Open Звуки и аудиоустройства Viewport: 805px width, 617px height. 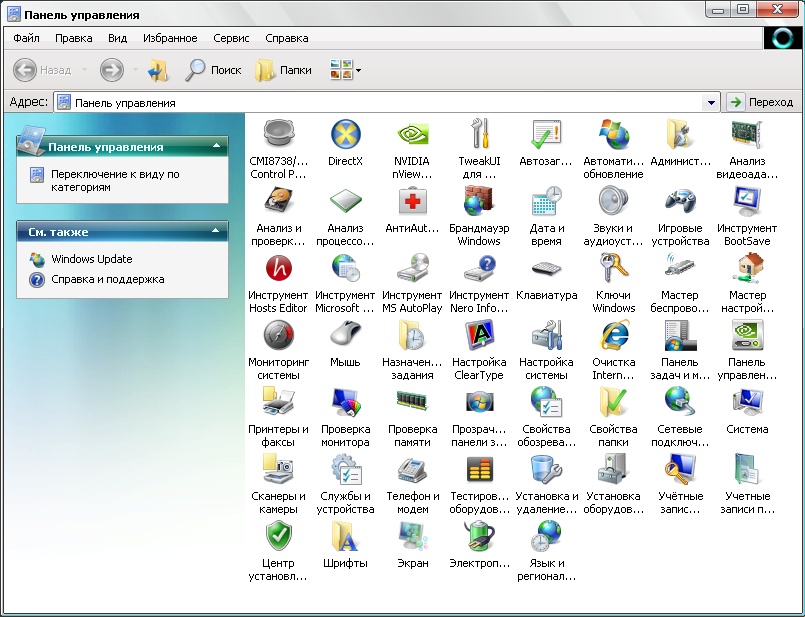(x=614, y=216)
